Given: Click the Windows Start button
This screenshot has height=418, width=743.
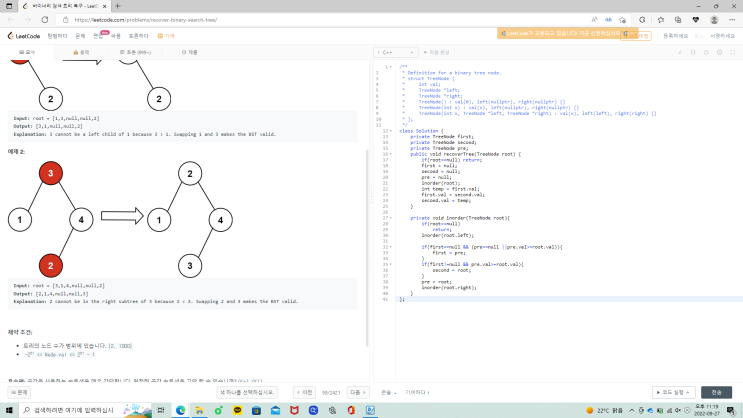Looking at the screenshot, I should (9, 410).
